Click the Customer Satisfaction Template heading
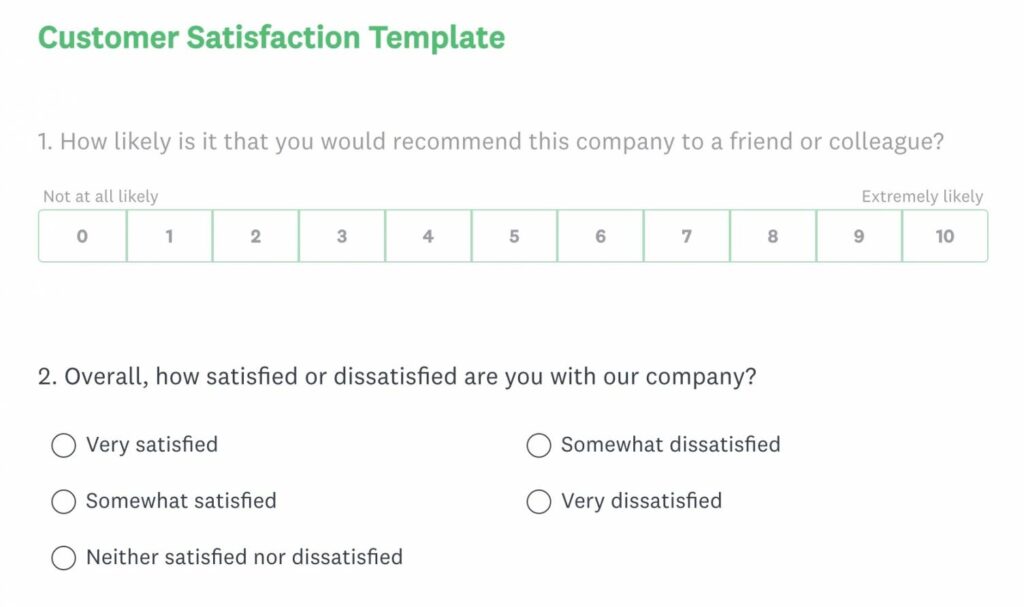1024x607 pixels. point(271,38)
